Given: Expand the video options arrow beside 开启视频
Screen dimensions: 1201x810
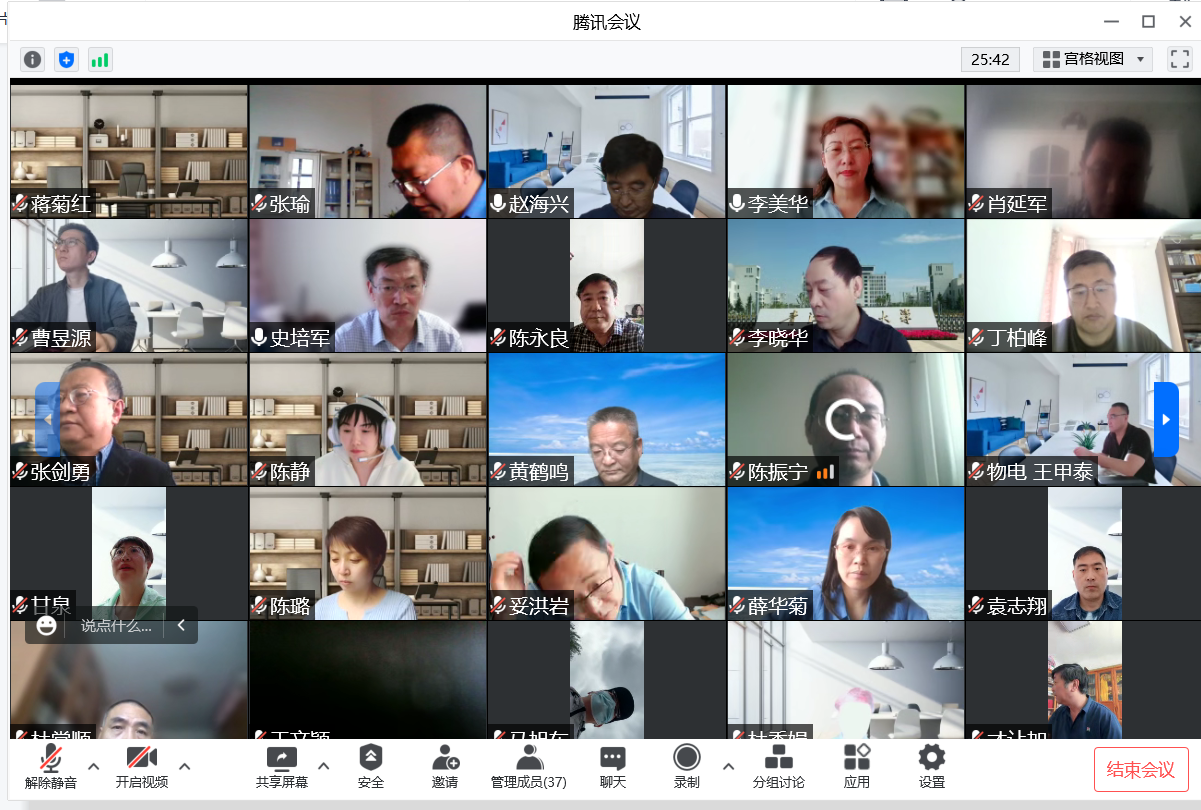Looking at the screenshot, I should 184,766.
